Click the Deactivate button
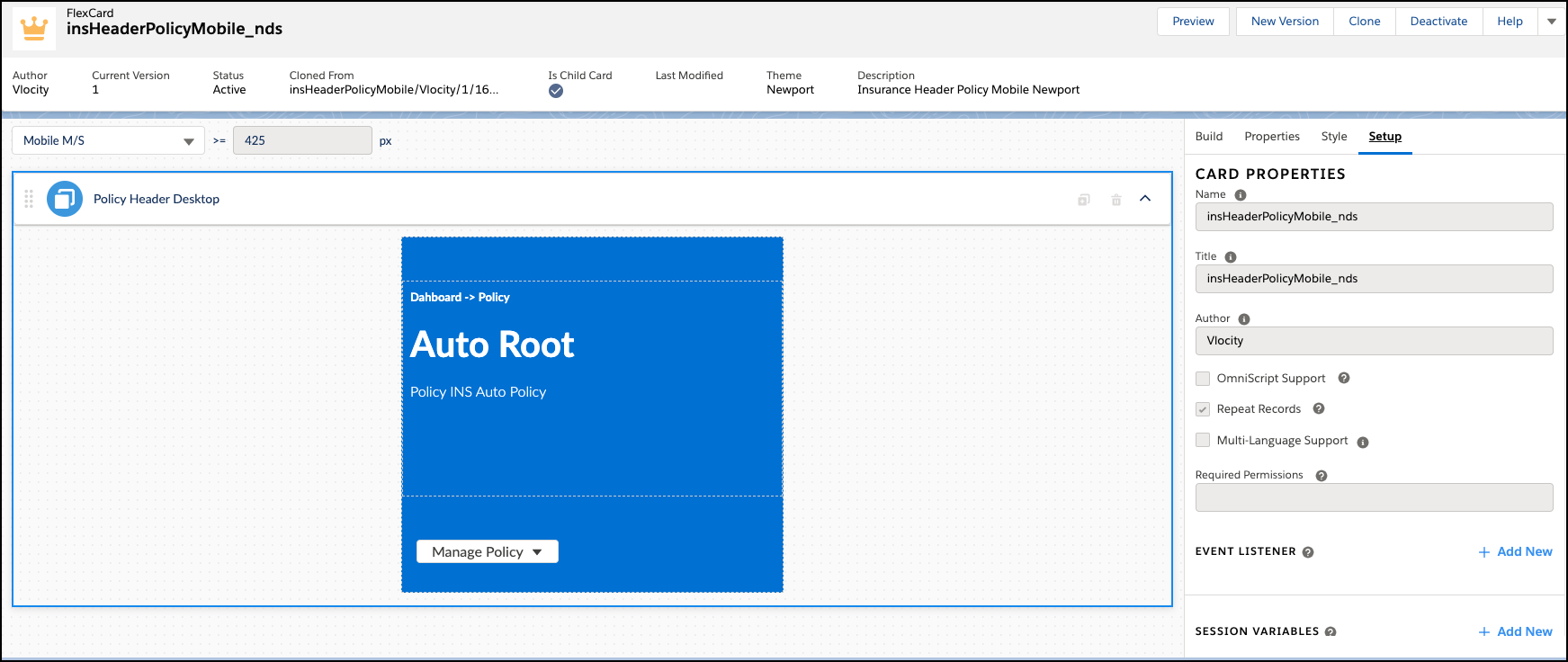 tap(1438, 22)
